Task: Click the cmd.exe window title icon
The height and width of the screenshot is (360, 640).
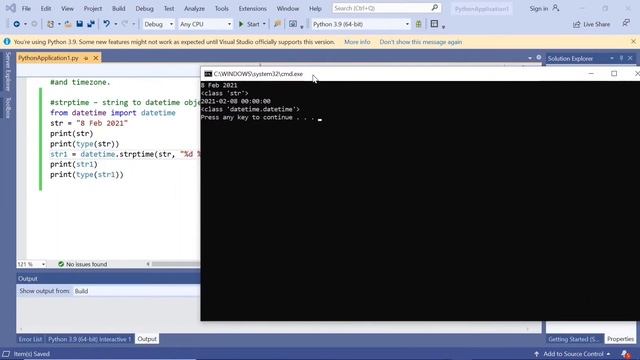Action: (208, 74)
